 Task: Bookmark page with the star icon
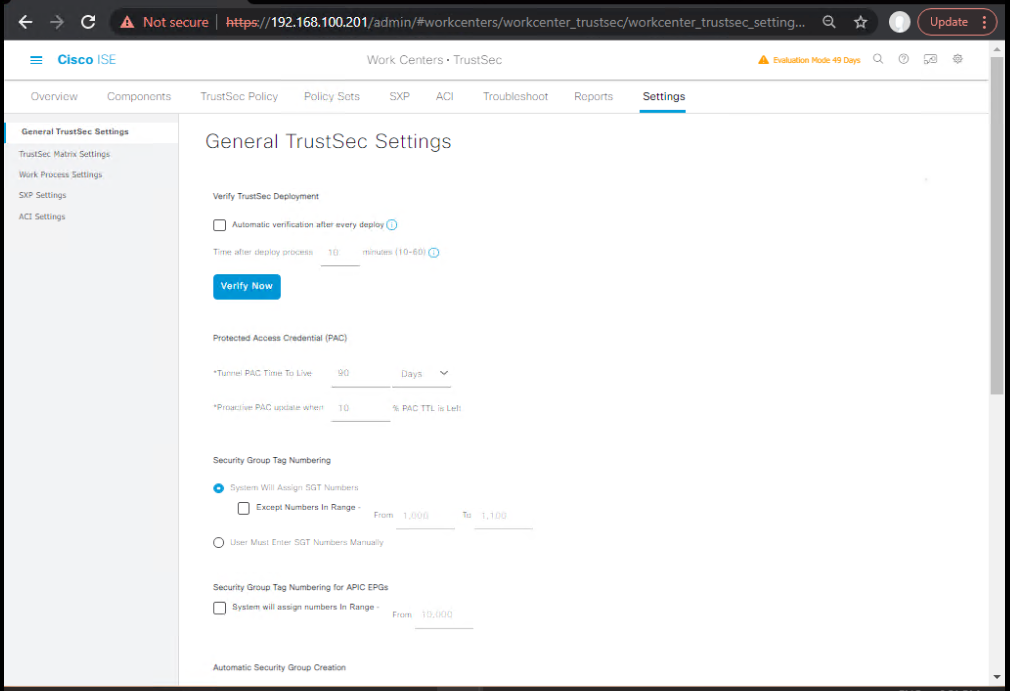(861, 22)
